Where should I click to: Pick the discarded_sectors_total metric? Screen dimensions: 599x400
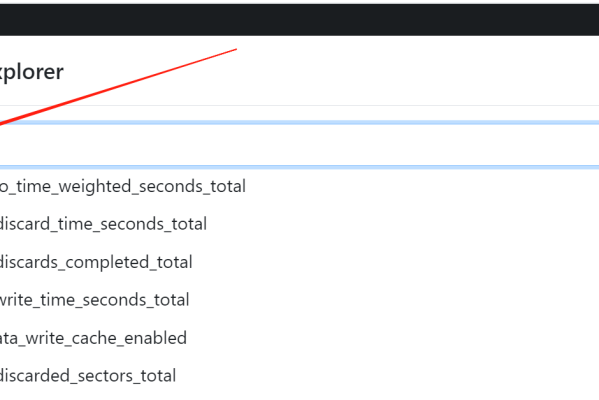[88, 376]
